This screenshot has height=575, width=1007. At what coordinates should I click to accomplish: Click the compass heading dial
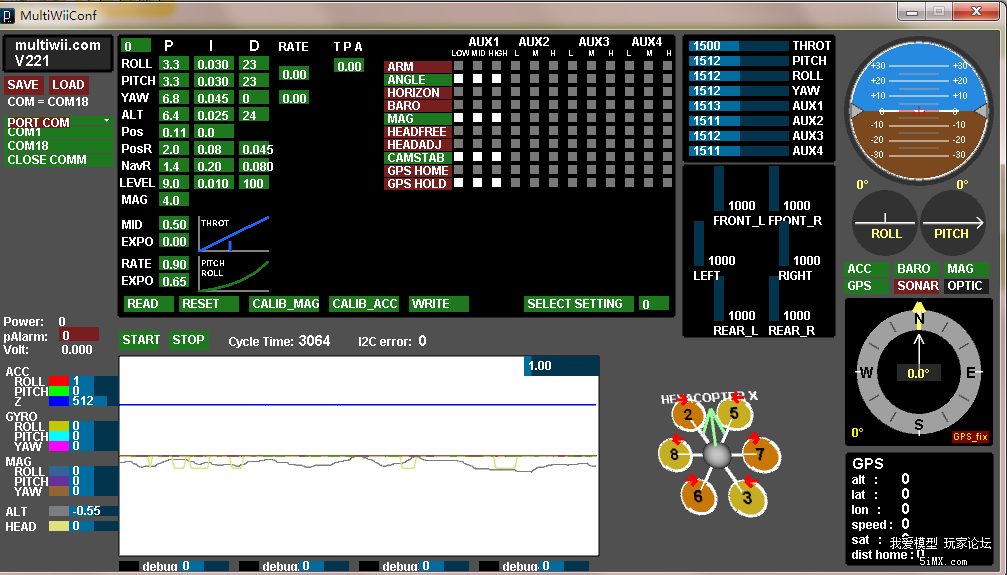[919, 373]
